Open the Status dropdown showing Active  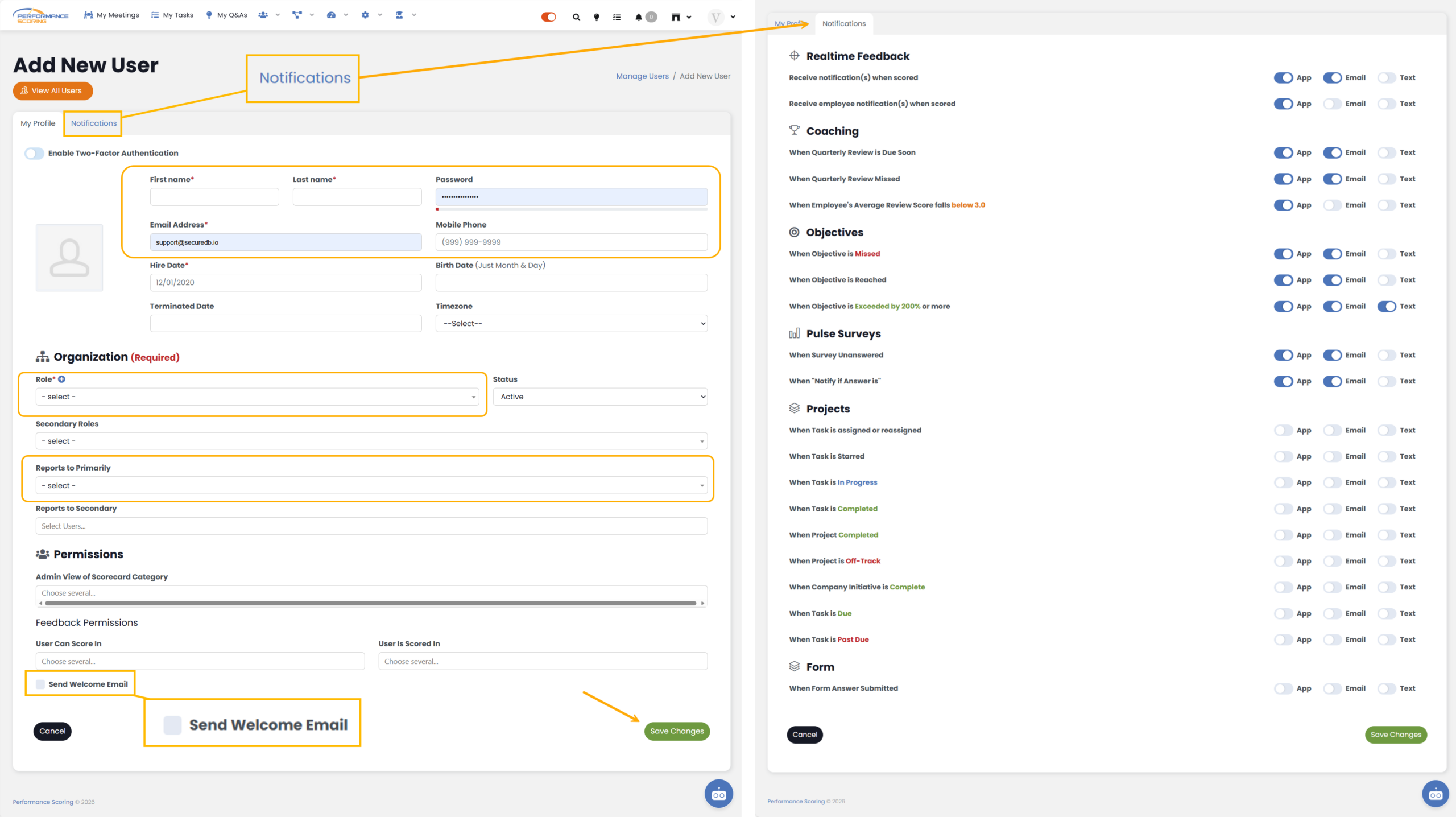(599, 397)
